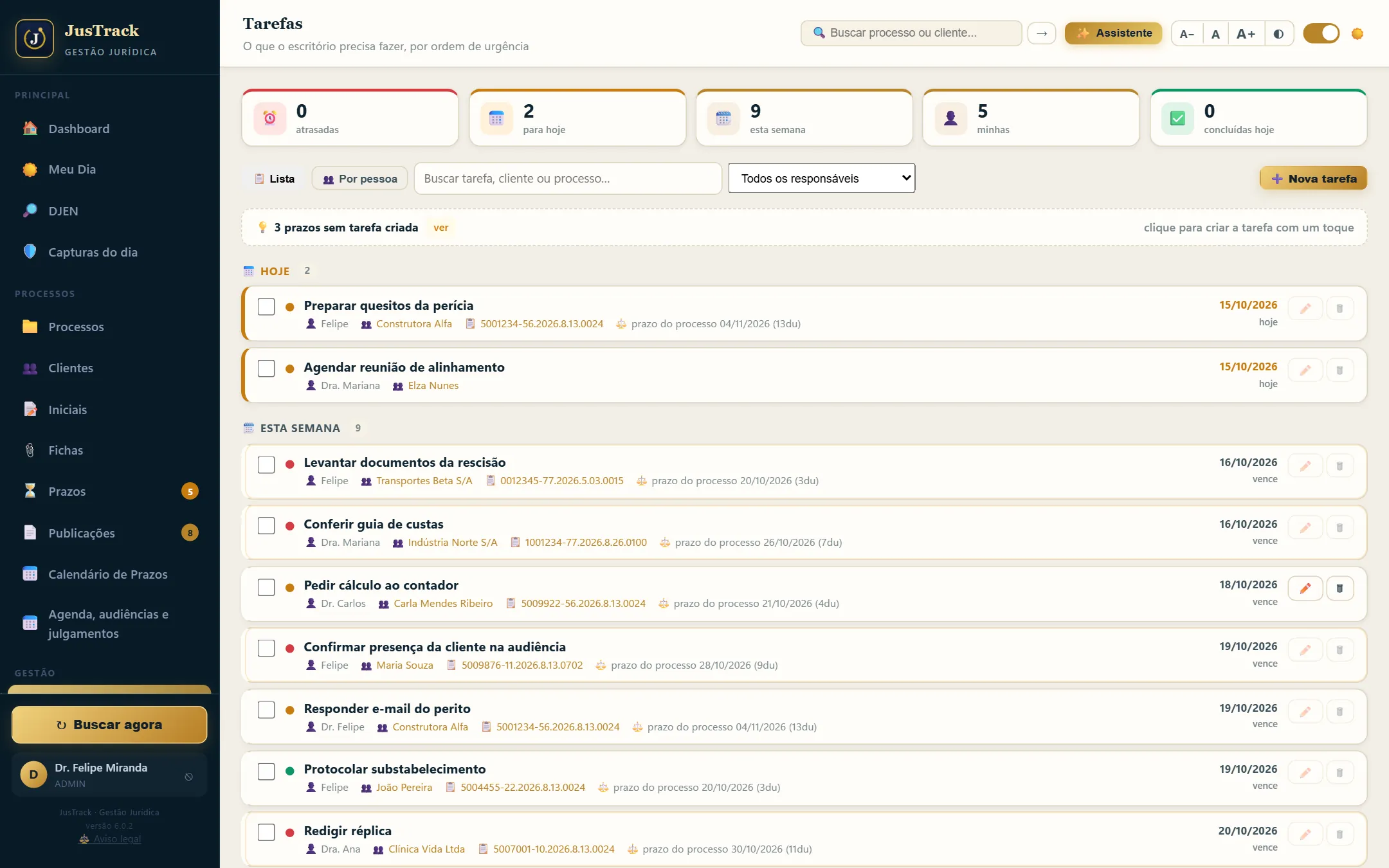Screen dimensions: 1389x868
Task: Click the green check icon on concluídas hoje
Action: (1178, 118)
